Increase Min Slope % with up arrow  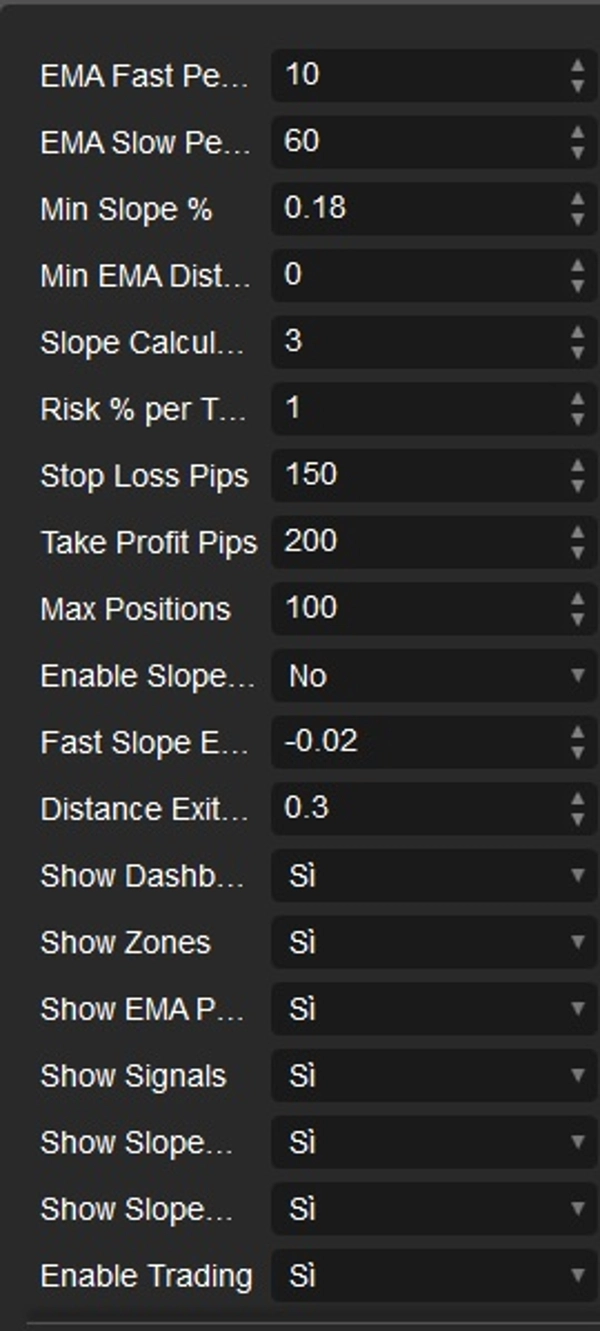[x=577, y=200]
